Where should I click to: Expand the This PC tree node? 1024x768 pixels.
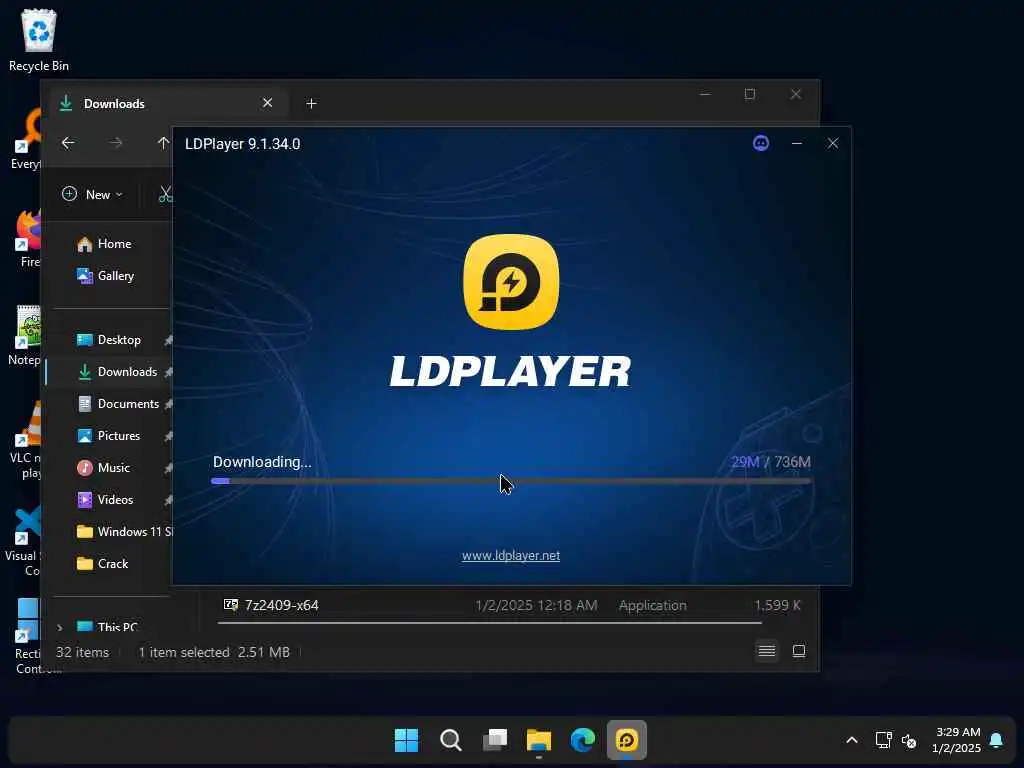click(60, 627)
